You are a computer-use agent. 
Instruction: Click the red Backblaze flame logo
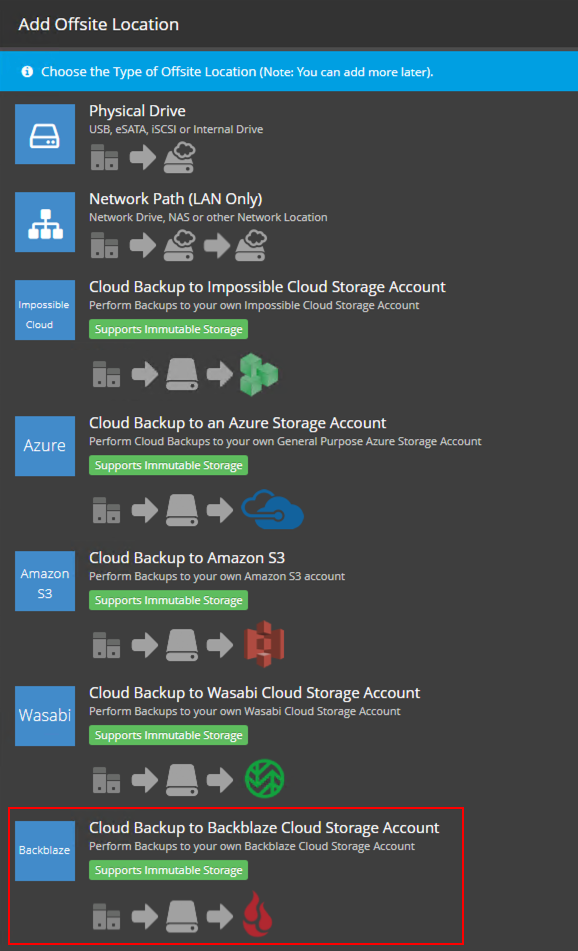(258, 914)
